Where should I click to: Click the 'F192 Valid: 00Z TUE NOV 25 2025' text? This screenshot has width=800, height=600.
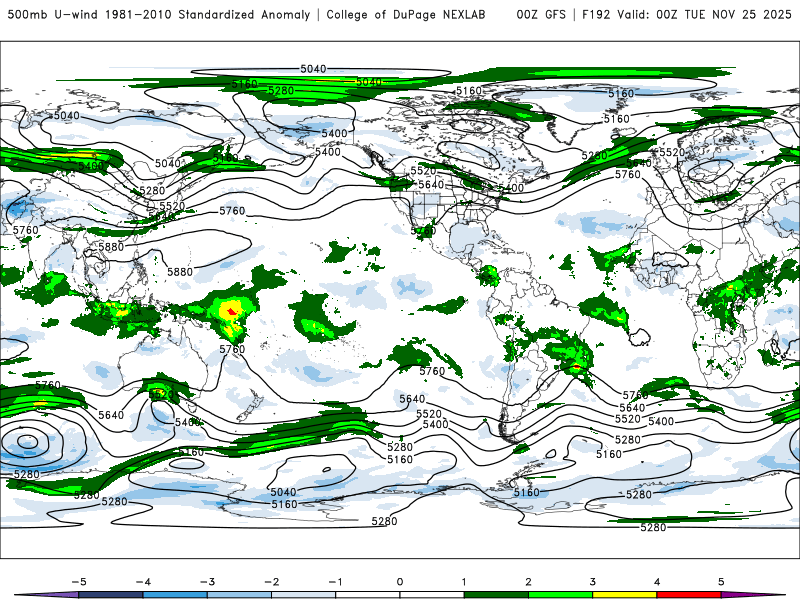tap(687, 14)
